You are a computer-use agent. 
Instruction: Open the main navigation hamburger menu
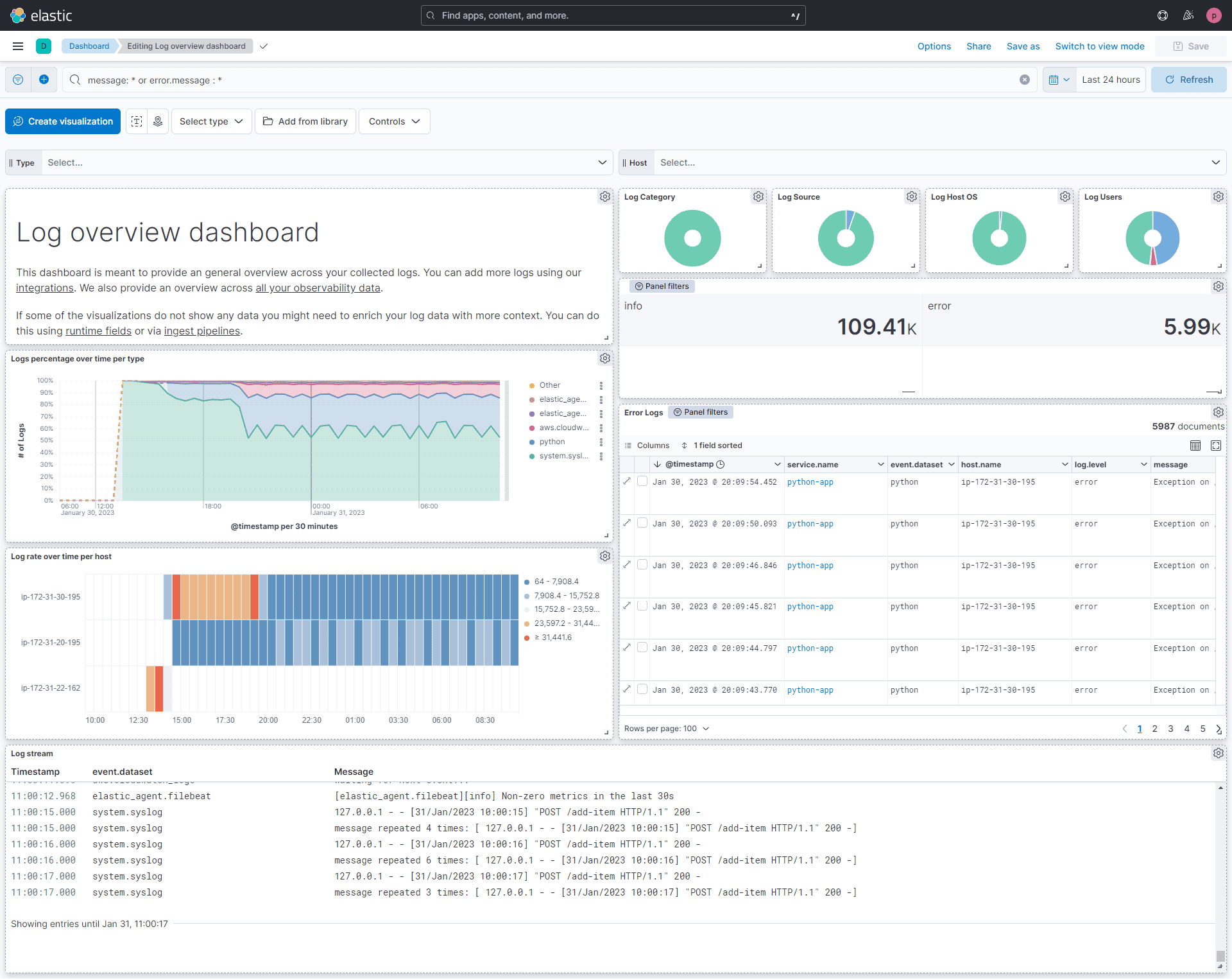17,46
